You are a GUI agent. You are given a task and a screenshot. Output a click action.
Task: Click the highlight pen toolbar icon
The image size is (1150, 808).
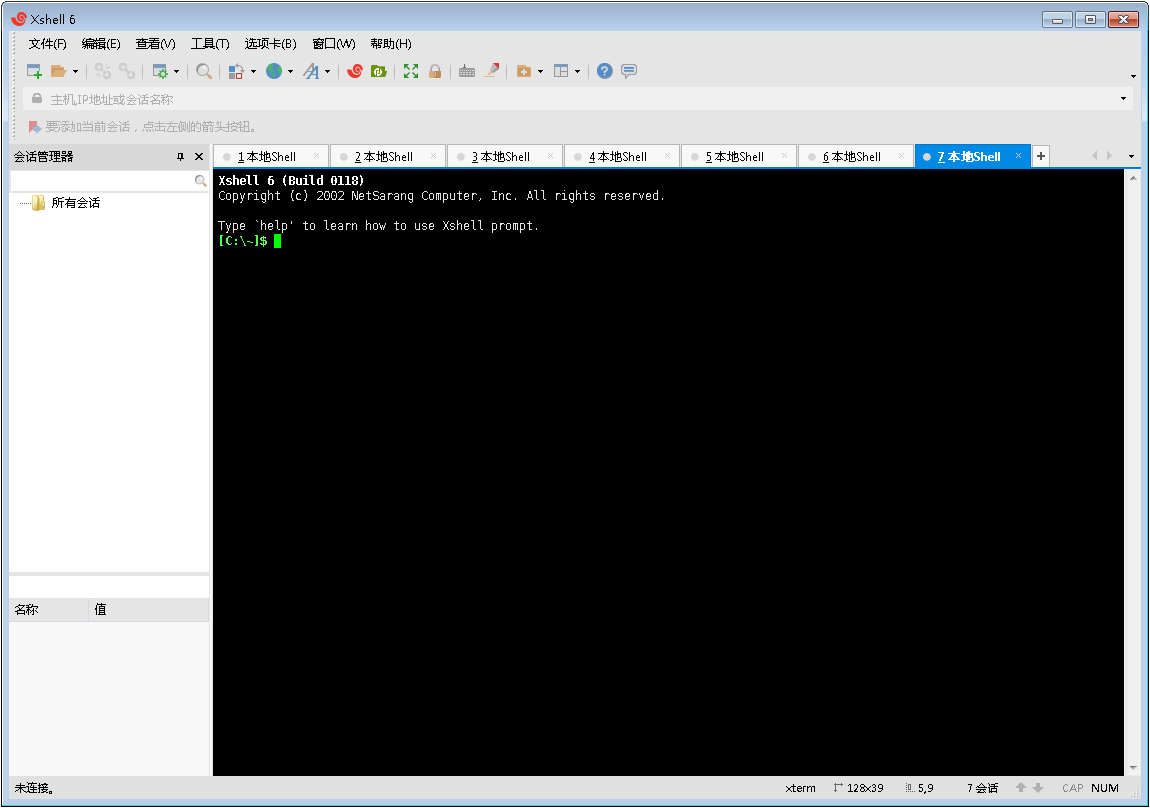(x=491, y=70)
